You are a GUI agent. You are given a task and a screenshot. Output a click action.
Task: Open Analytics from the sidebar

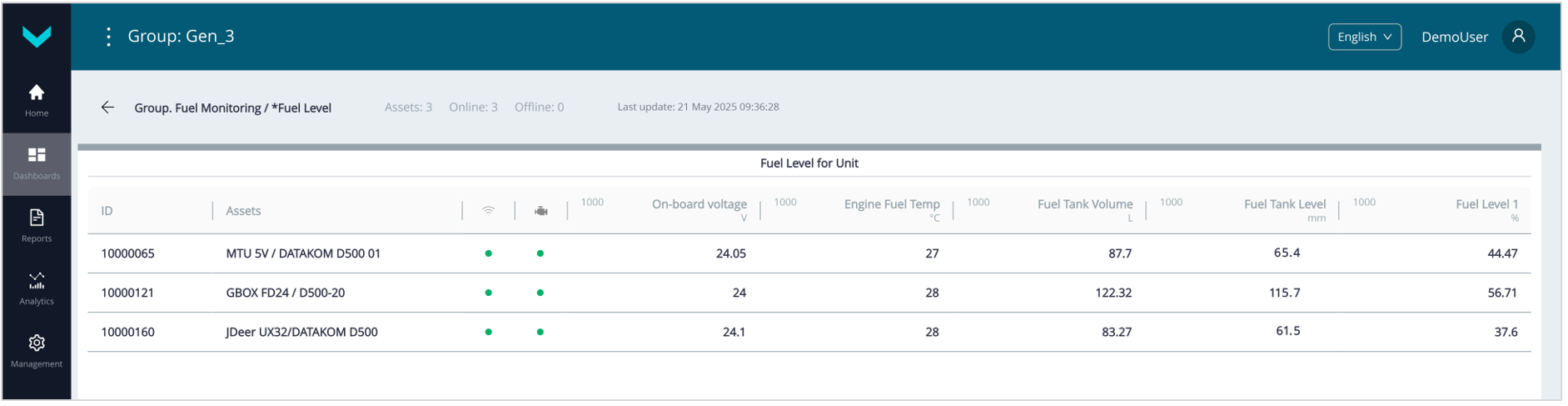(x=37, y=288)
